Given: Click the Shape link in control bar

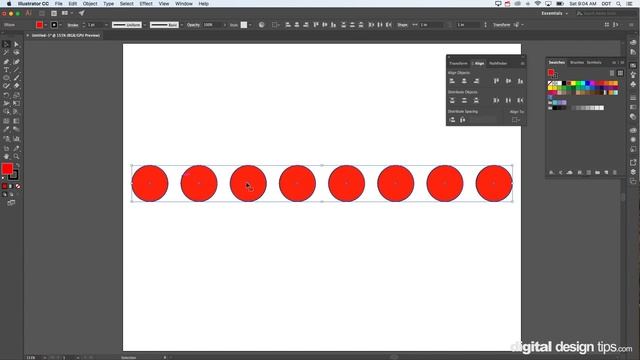Looking at the screenshot, I should coord(402,25).
